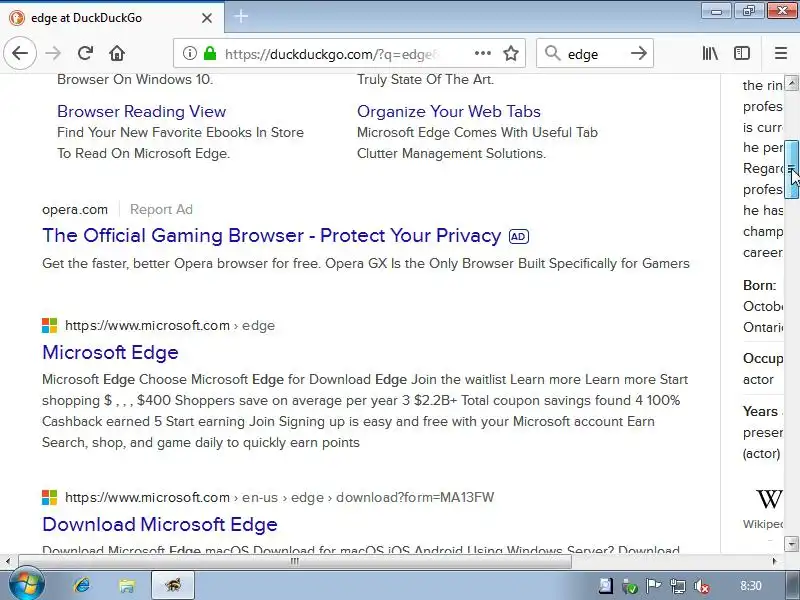This screenshot has width=800, height=600.
Task: Click the network tray icon
Action: pos(678,587)
